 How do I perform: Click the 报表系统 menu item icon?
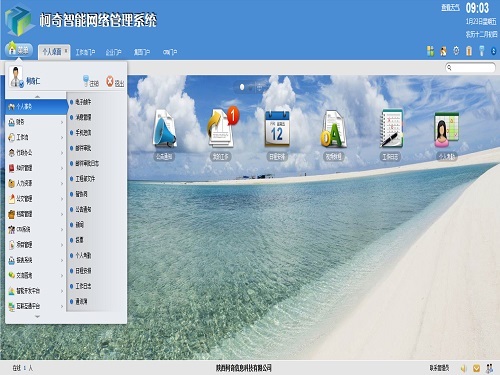pyautogui.click(x=11, y=260)
